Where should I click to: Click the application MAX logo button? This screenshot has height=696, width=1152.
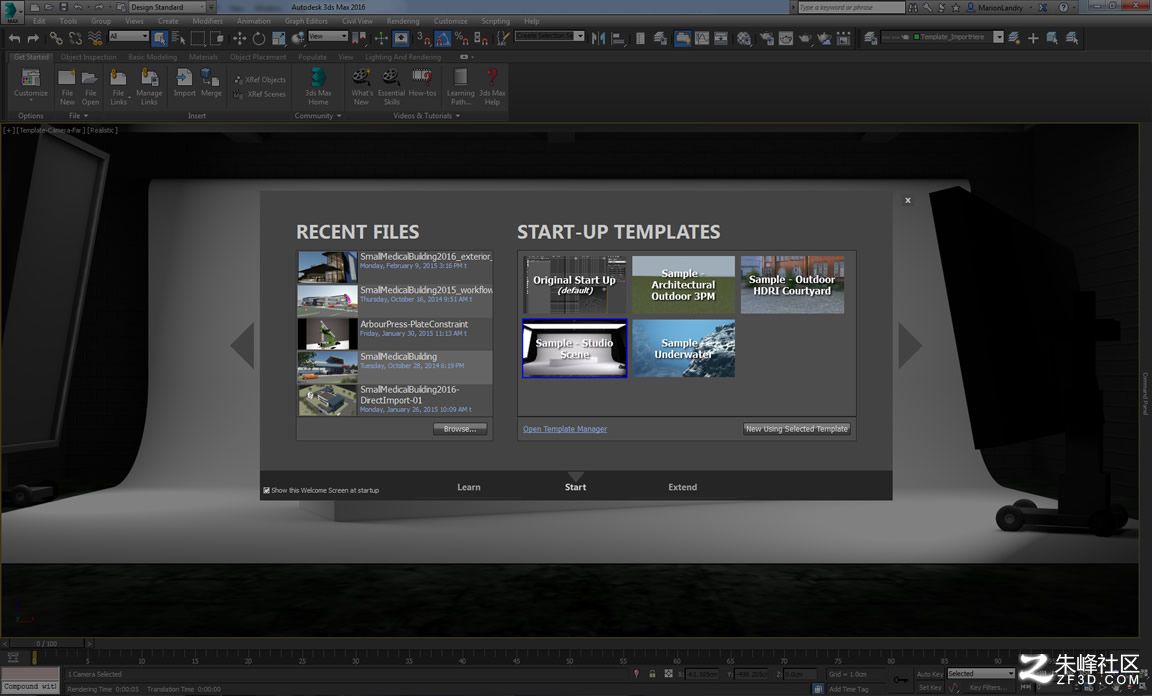(12, 12)
